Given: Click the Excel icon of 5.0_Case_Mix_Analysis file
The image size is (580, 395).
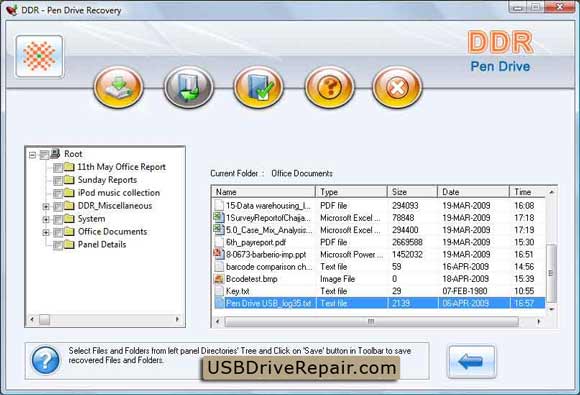Looking at the screenshot, I should (219, 229).
